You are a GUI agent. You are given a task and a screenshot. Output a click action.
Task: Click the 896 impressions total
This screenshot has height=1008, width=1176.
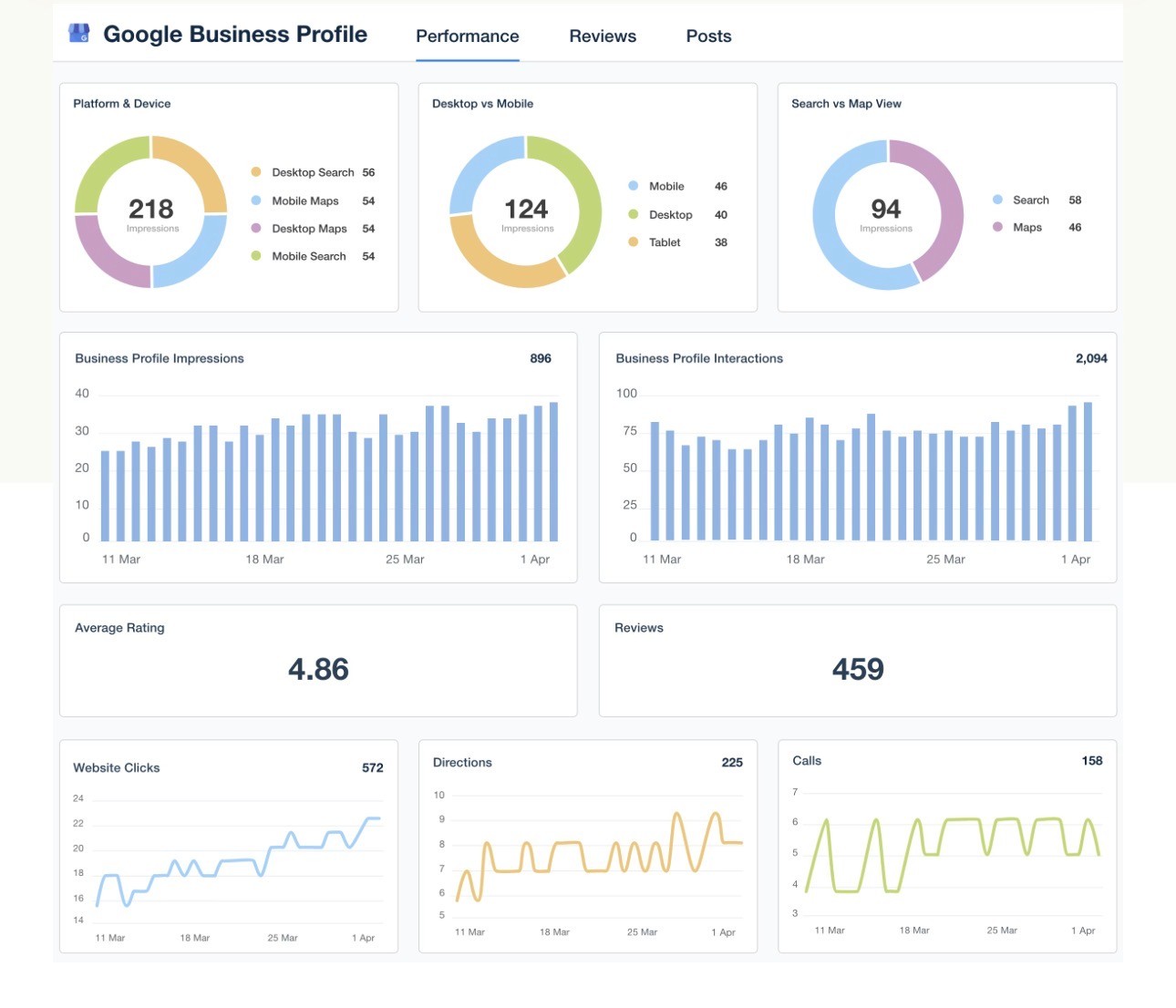(x=541, y=358)
